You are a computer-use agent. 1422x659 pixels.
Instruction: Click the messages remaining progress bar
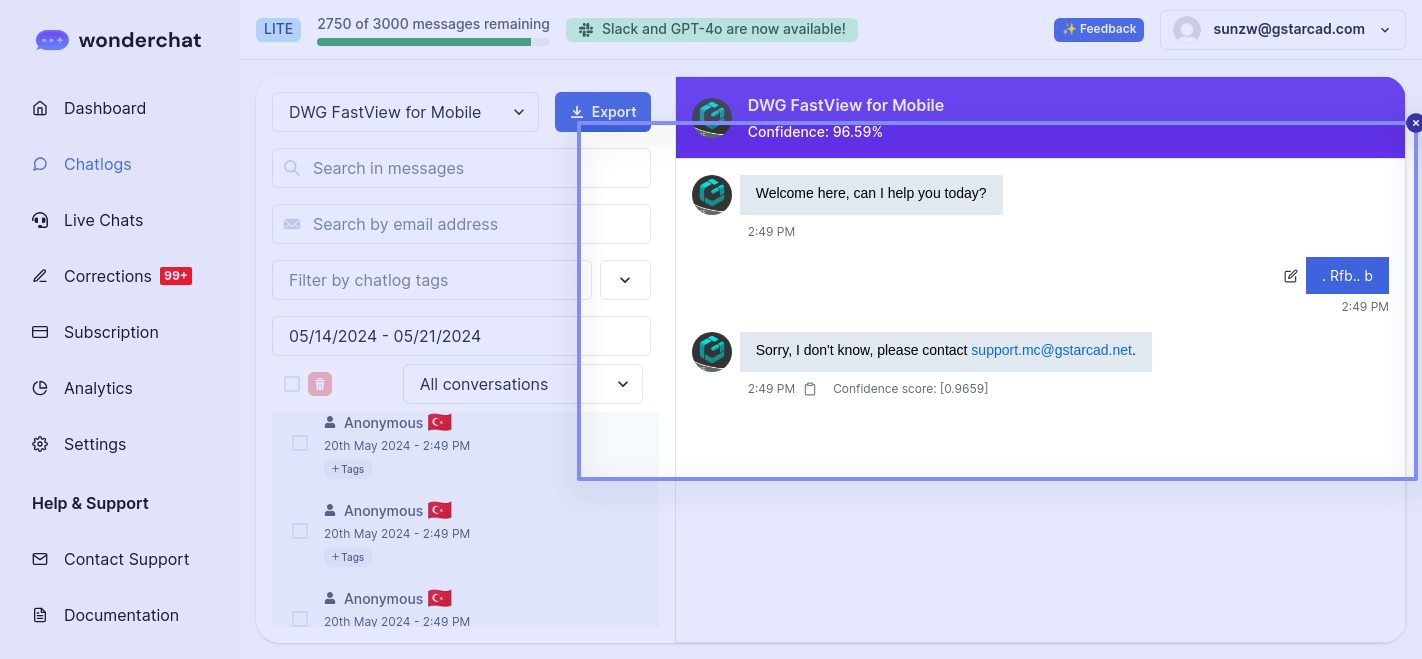(x=433, y=42)
